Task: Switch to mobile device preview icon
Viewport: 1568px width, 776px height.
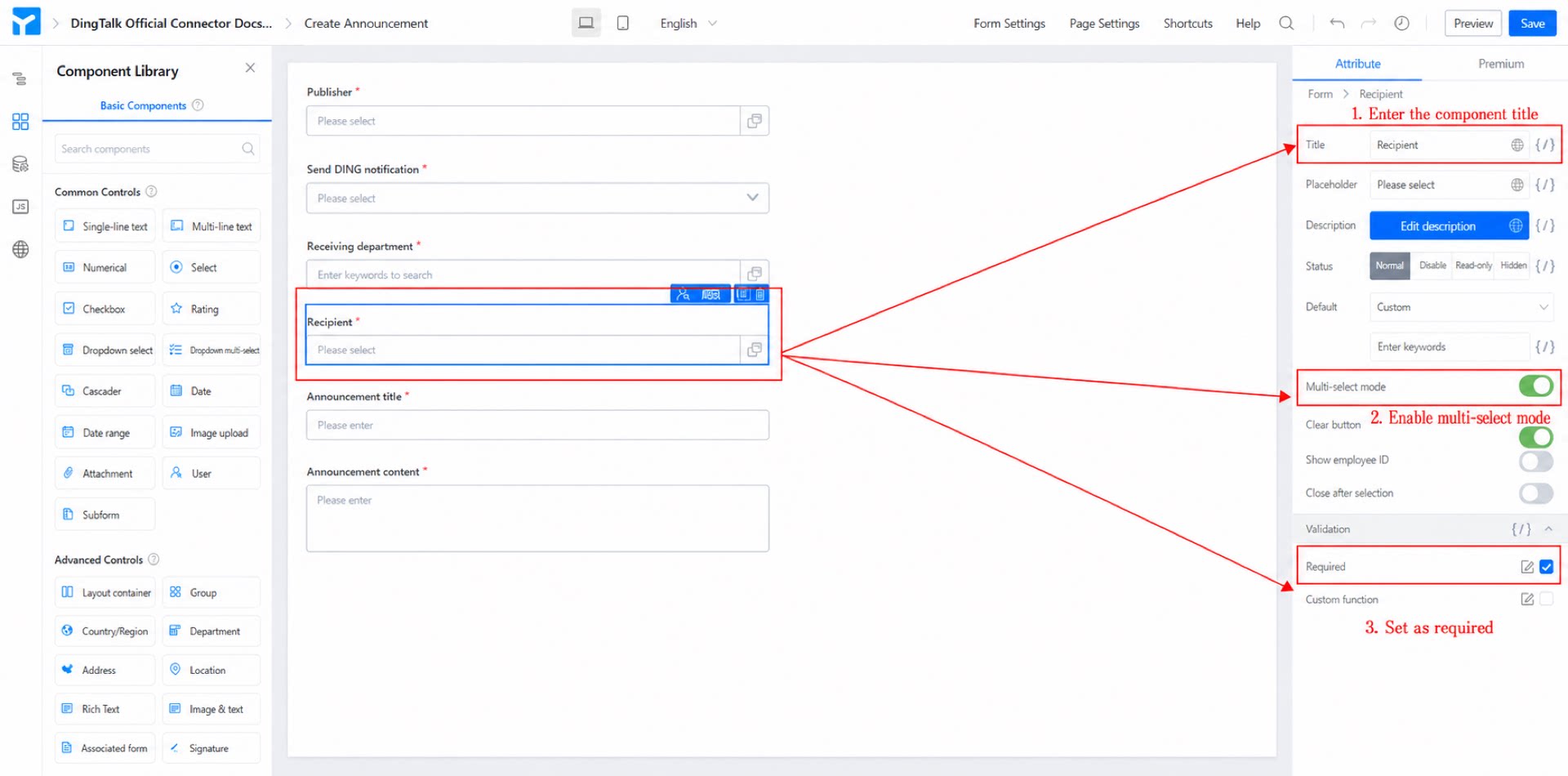Action: [622, 23]
